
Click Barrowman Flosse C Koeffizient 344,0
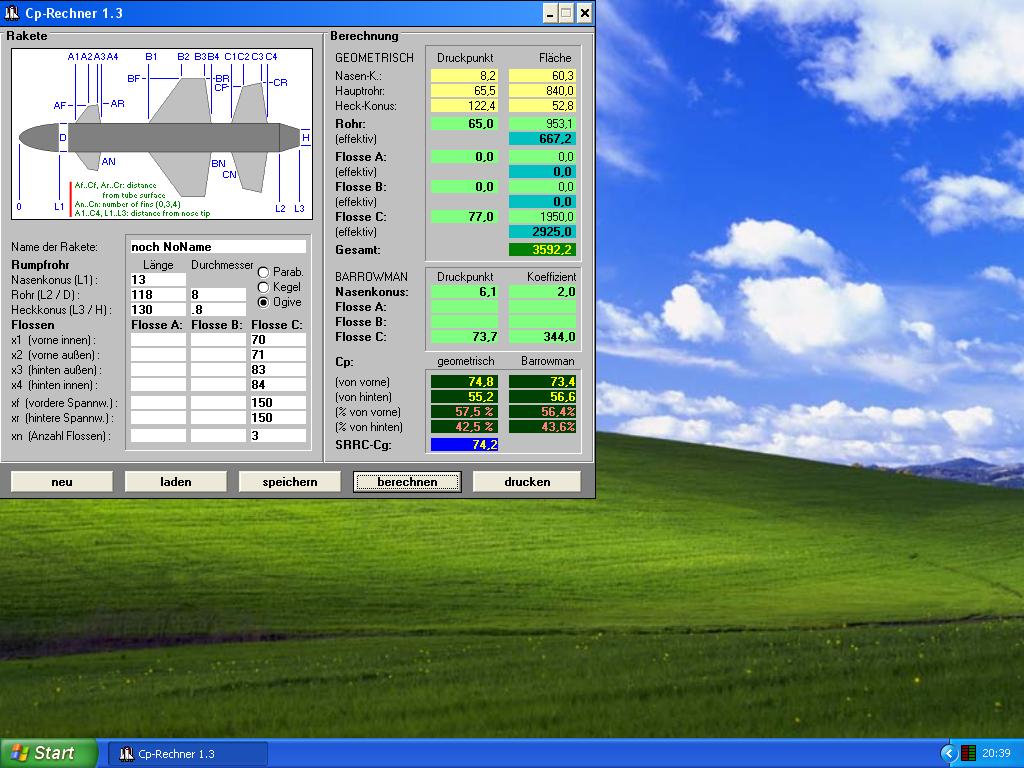[542, 337]
